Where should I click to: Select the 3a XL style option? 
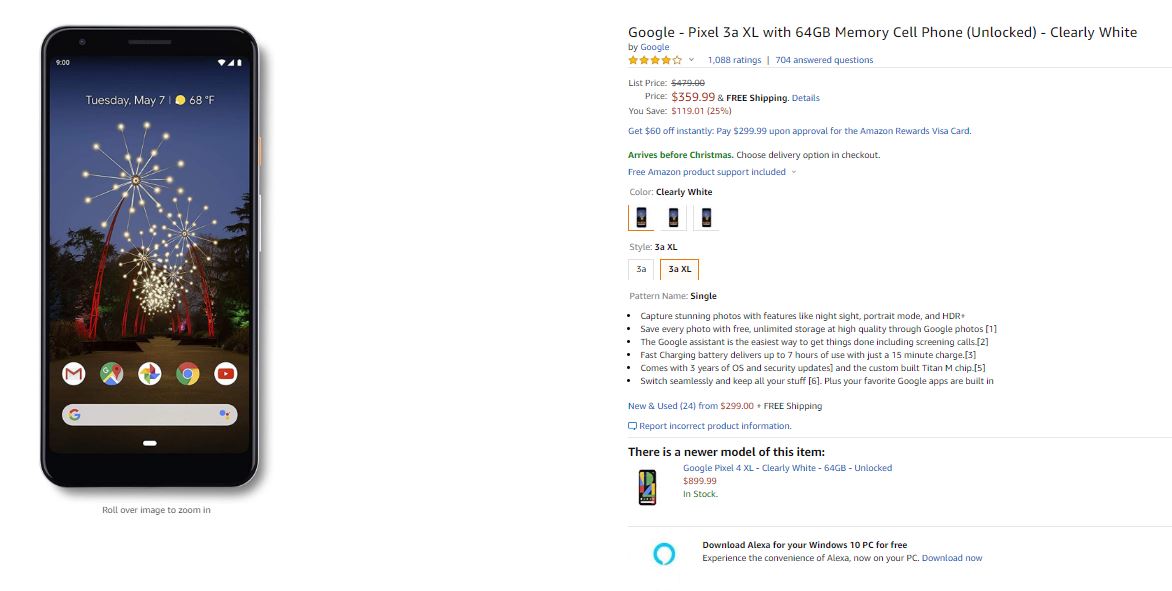pos(679,269)
